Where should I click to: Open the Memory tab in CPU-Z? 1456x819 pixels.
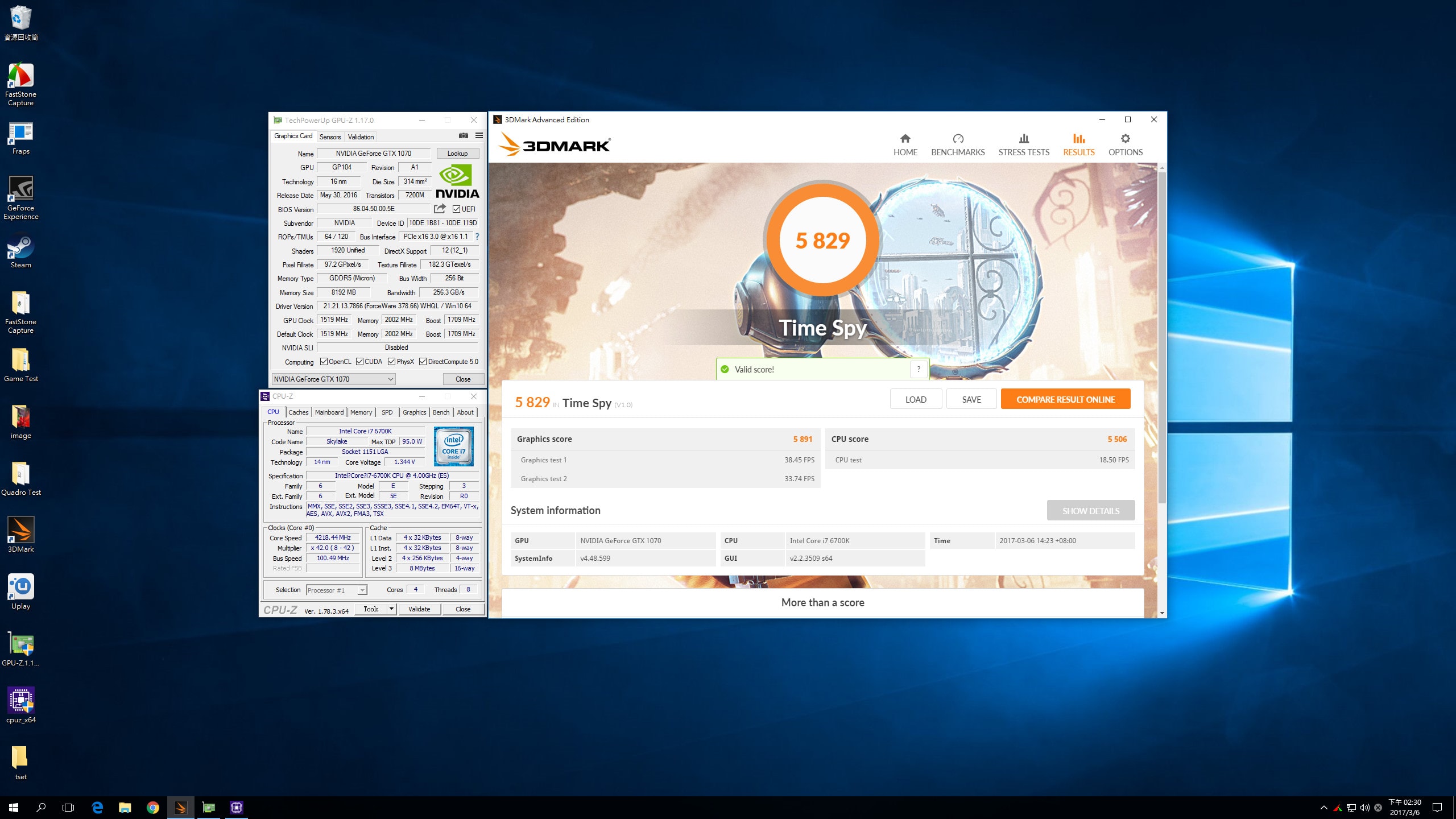(x=361, y=412)
